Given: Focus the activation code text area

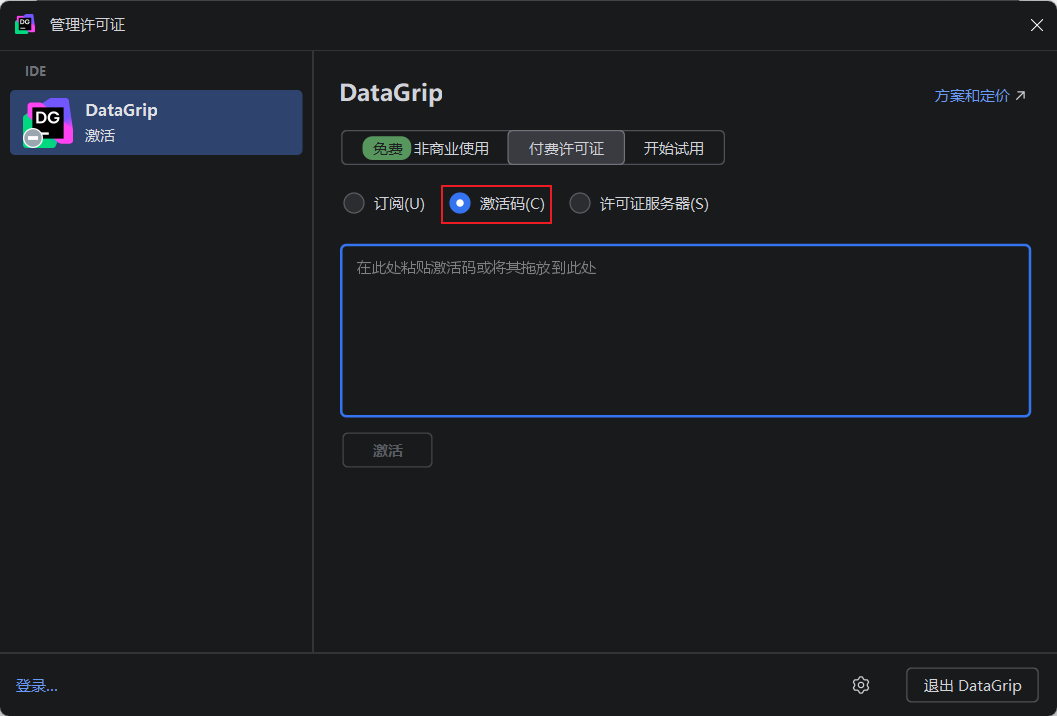Looking at the screenshot, I should pyautogui.click(x=686, y=330).
